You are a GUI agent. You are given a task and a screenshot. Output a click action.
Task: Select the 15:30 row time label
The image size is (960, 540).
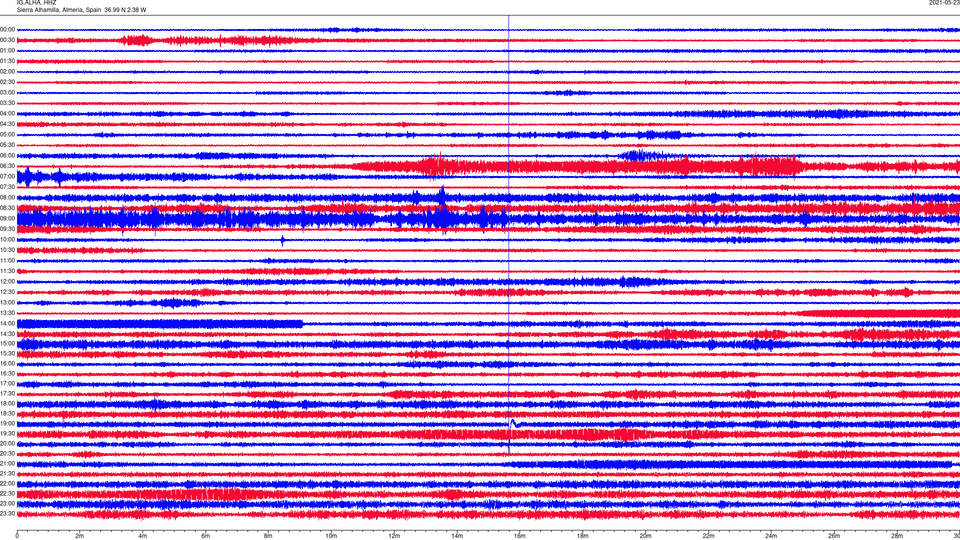point(7,353)
